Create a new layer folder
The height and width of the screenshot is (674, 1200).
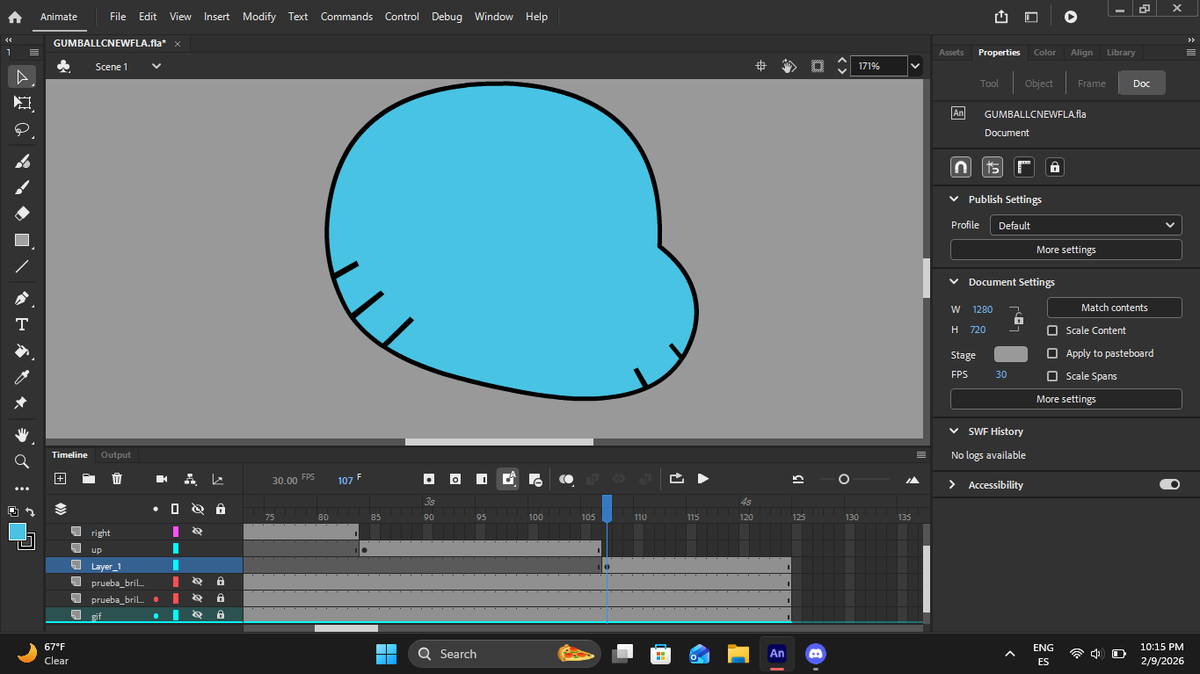pos(88,479)
